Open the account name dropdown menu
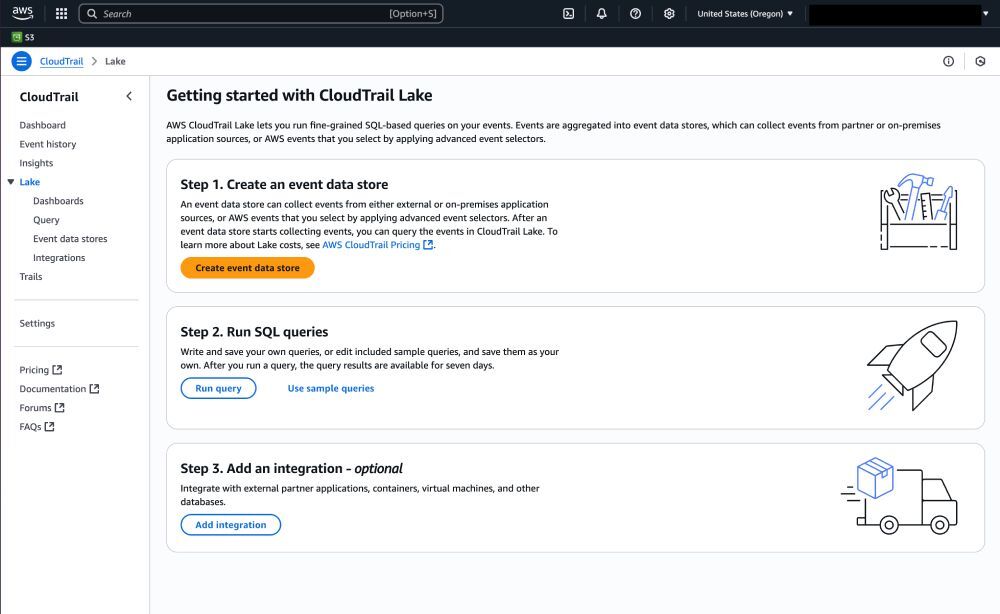 click(898, 13)
